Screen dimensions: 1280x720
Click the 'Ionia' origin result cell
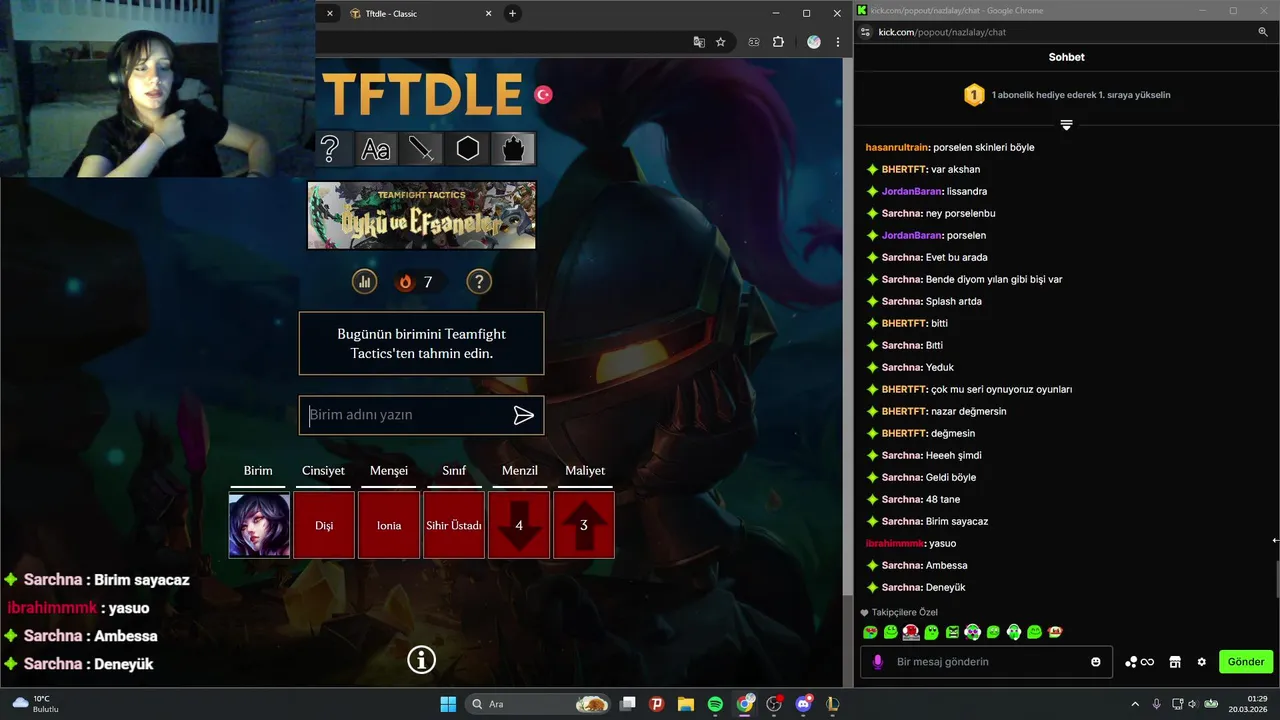click(389, 525)
